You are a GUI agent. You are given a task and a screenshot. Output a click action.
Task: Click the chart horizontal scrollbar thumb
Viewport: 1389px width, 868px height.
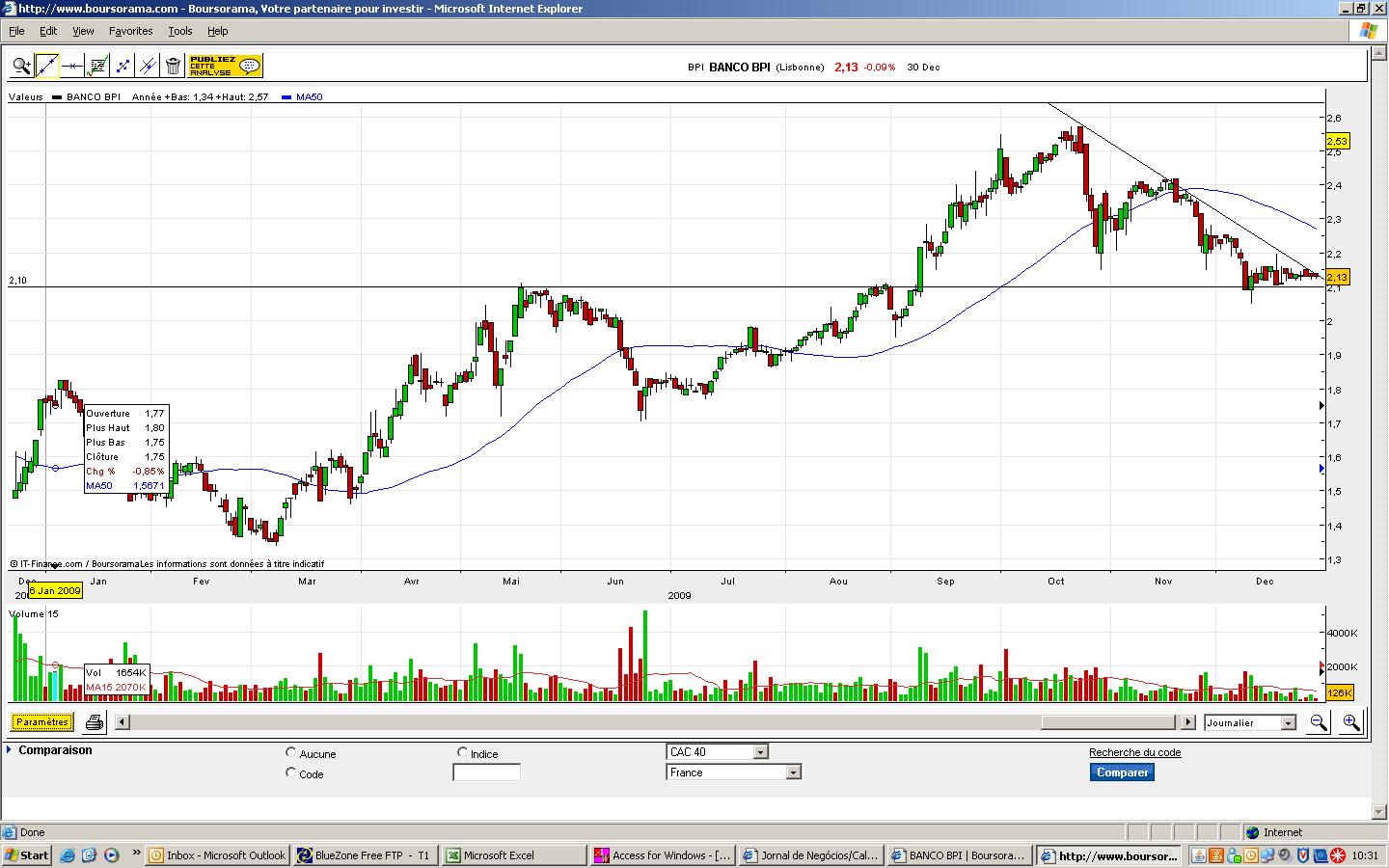1108,722
